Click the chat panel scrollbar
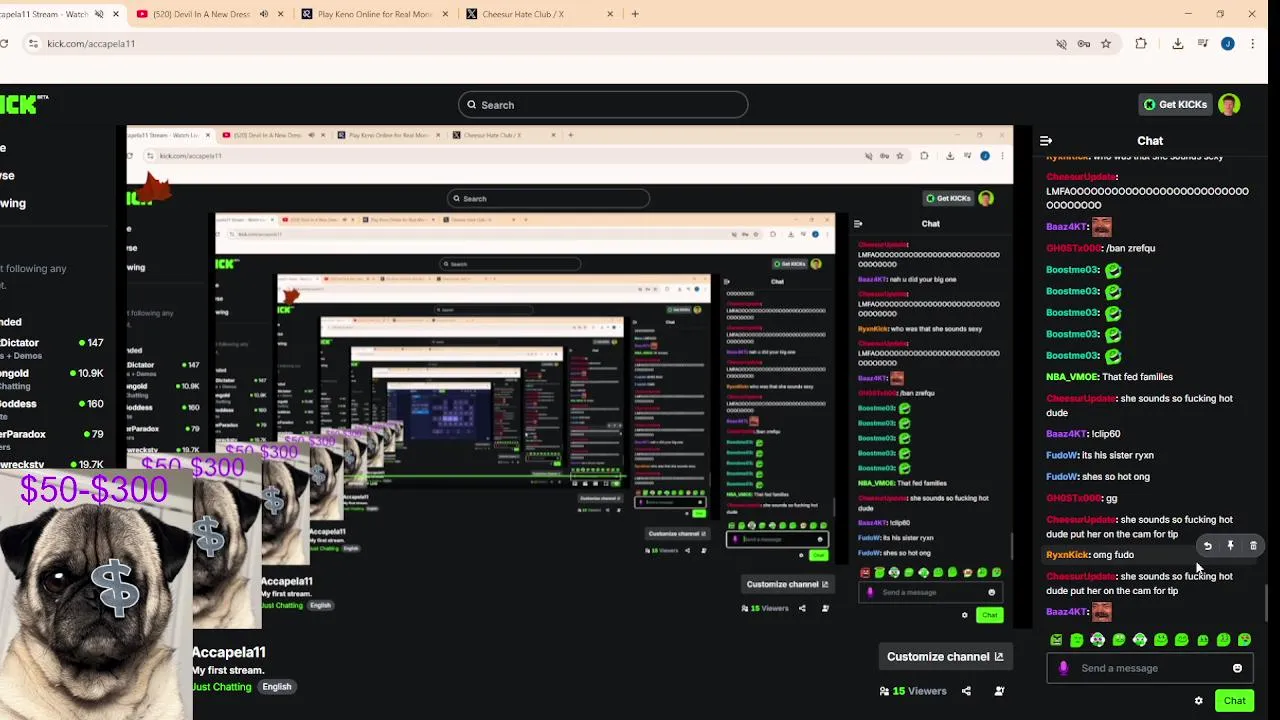This screenshot has height=720, width=1280. tap(1266, 602)
